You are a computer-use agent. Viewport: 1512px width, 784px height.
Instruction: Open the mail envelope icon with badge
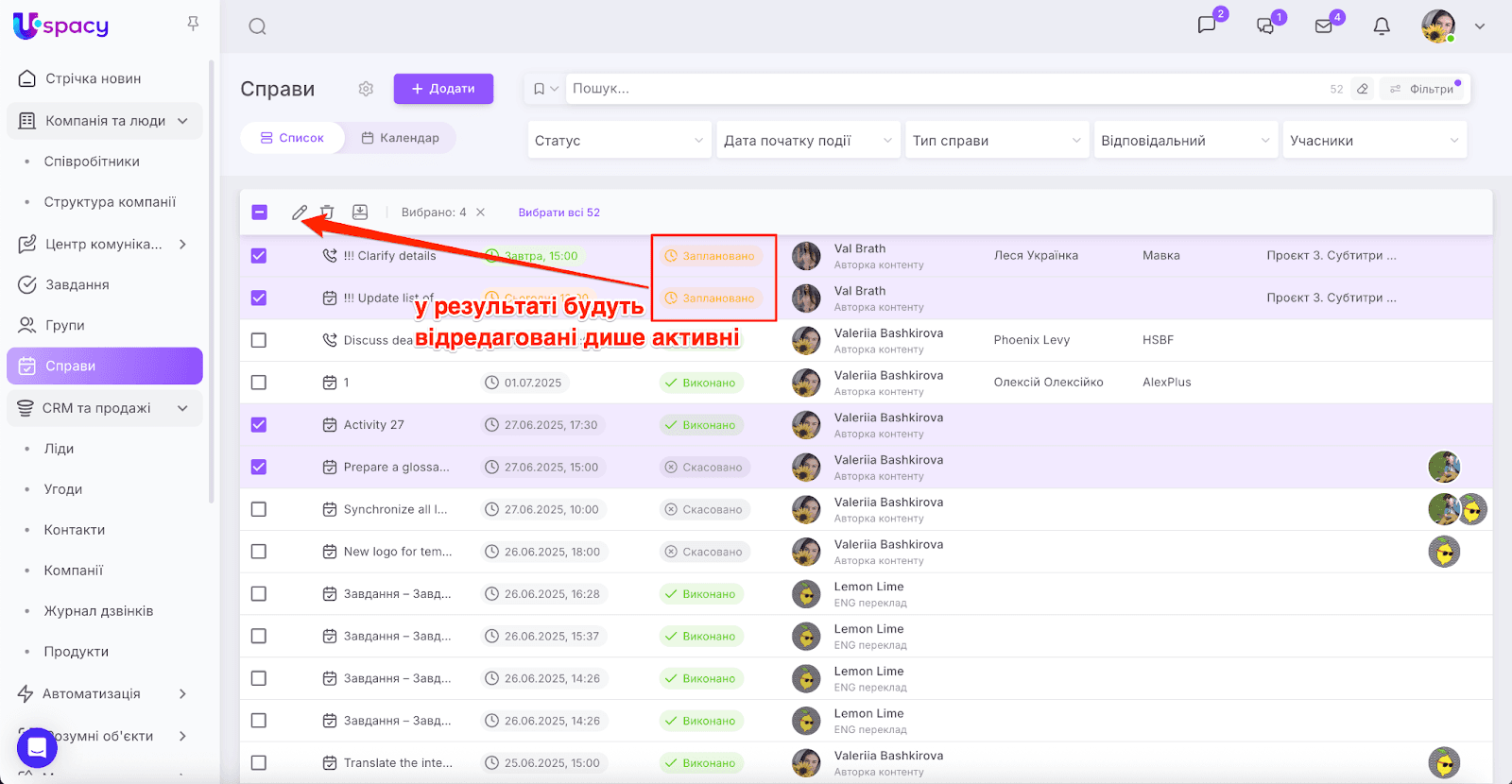coord(1324,26)
